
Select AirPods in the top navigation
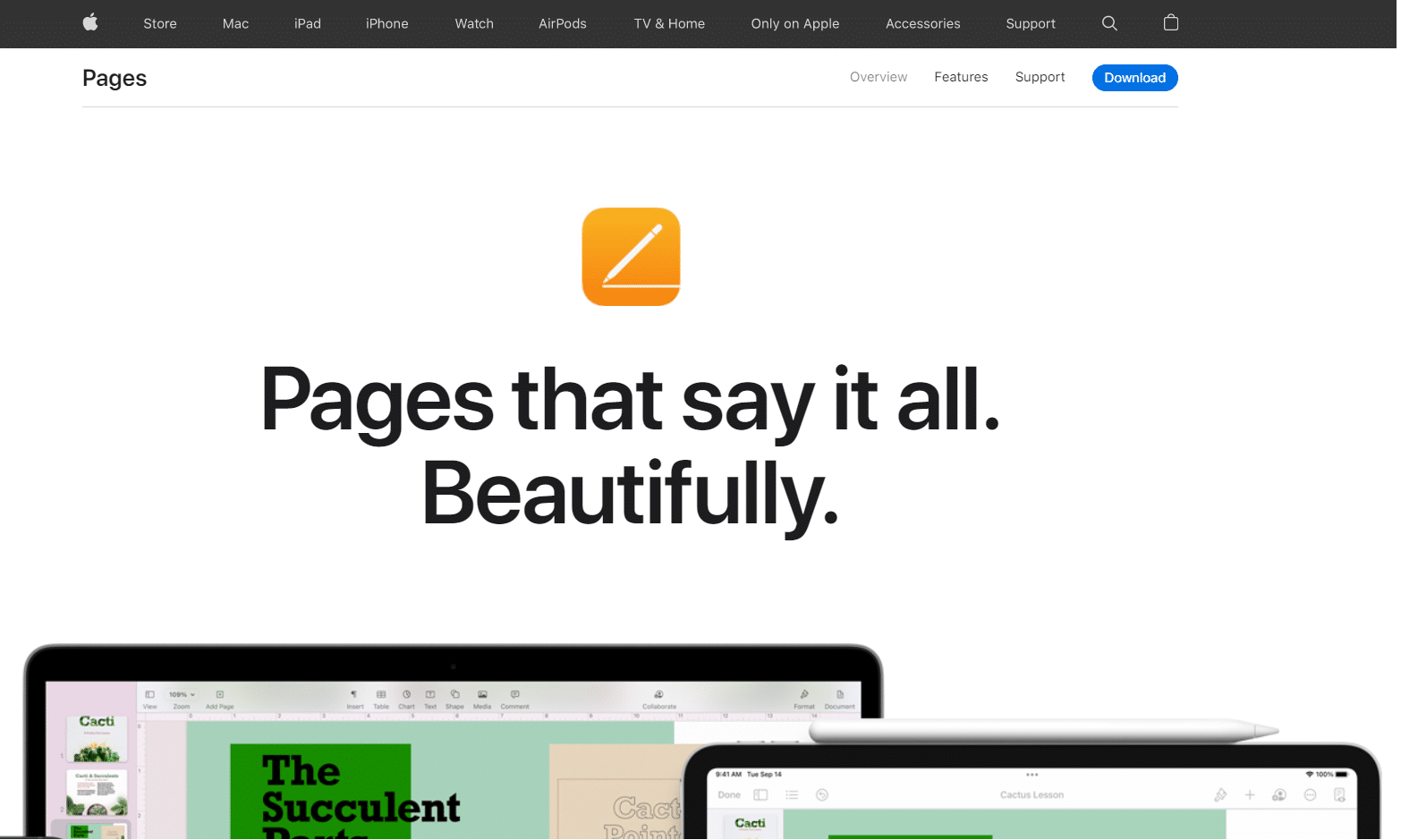(x=563, y=23)
